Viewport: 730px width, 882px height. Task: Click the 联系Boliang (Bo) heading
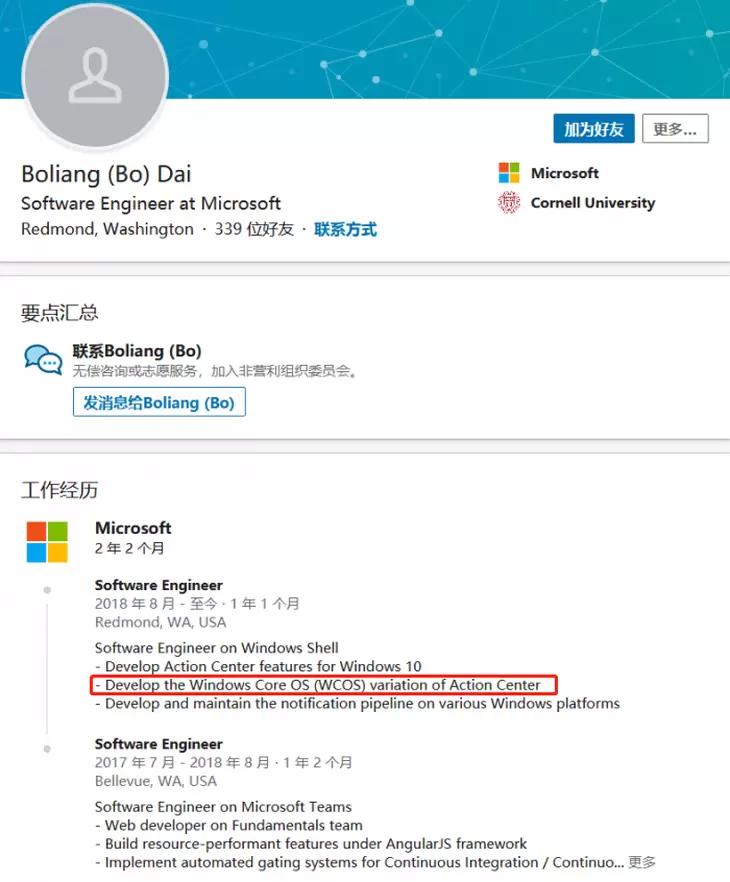coord(137,351)
